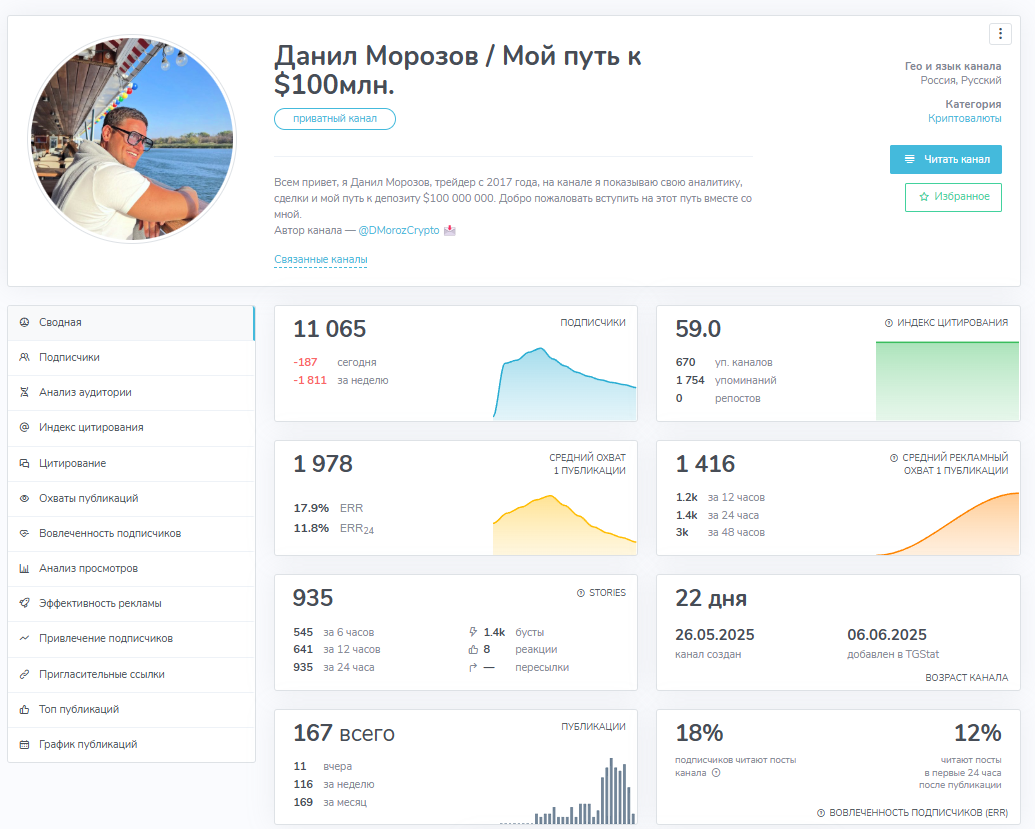Click the rocket icon beside Эффективность рекламы
The image size is (1035, 829).
(24, 603)
